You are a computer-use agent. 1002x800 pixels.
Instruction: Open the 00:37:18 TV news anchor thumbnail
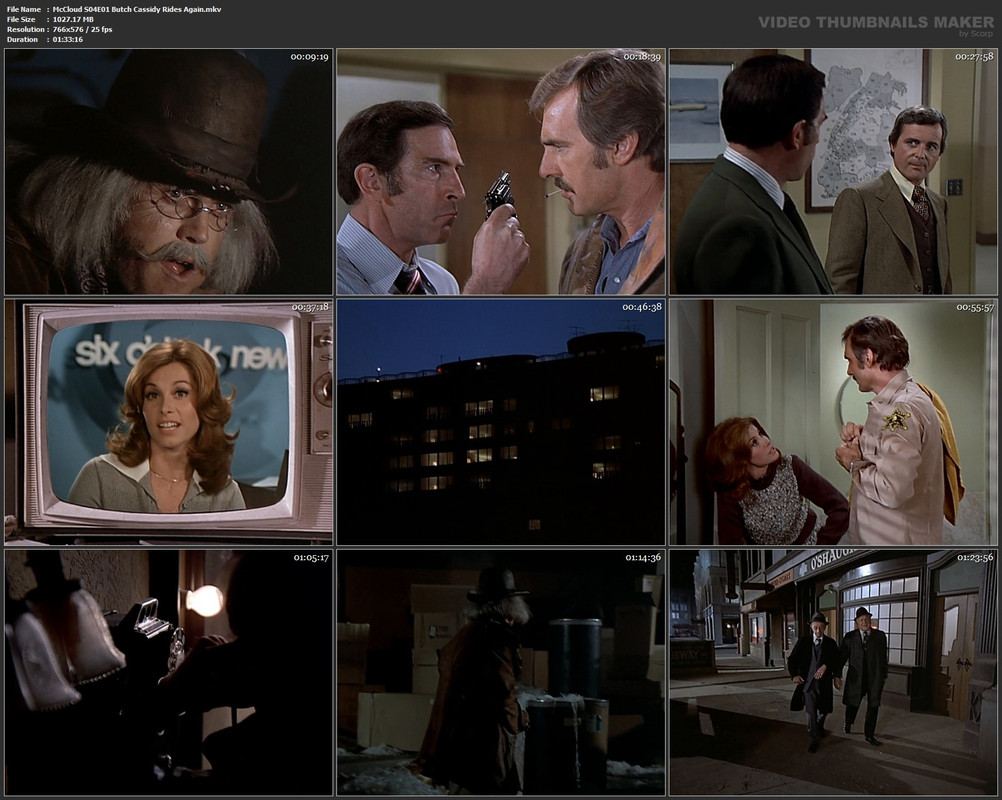coord(169,422)
